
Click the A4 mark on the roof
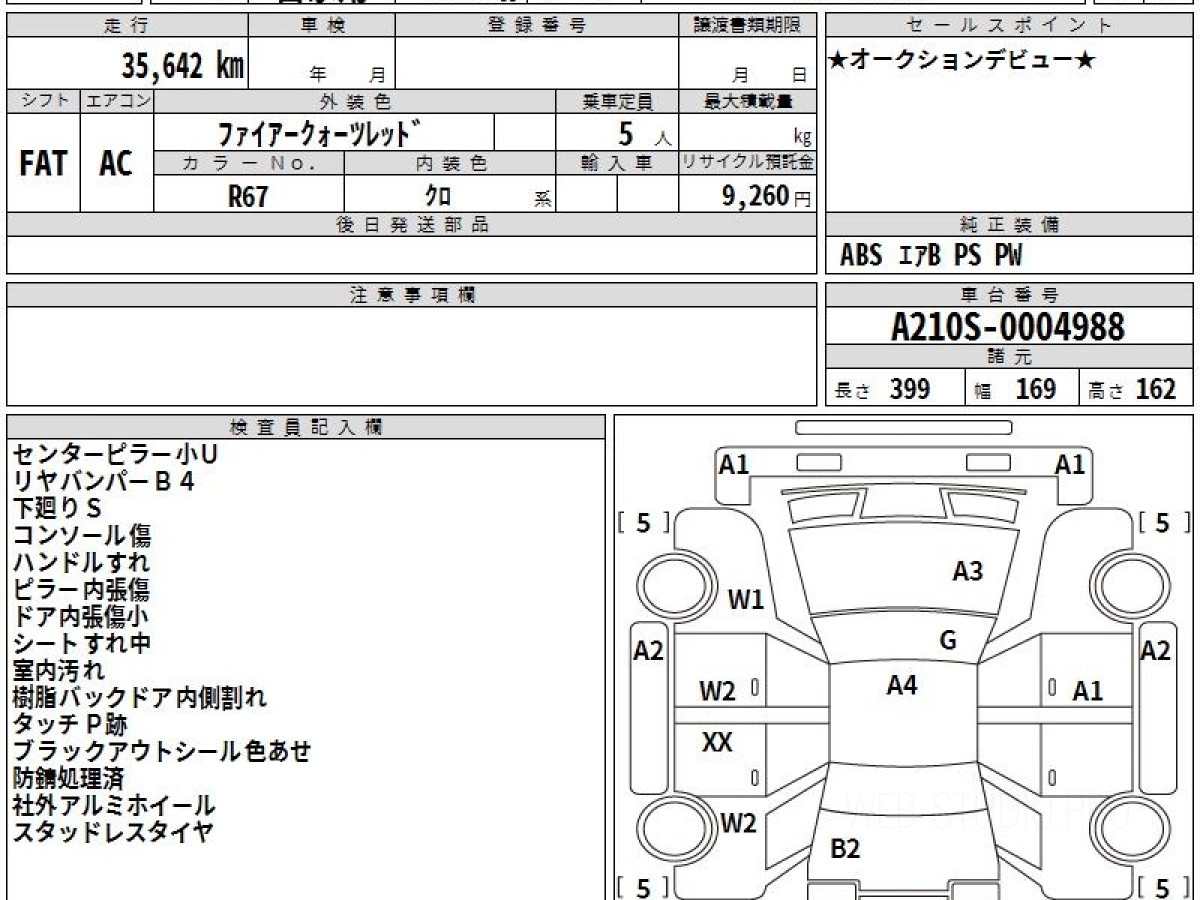(x=902, y=685)
